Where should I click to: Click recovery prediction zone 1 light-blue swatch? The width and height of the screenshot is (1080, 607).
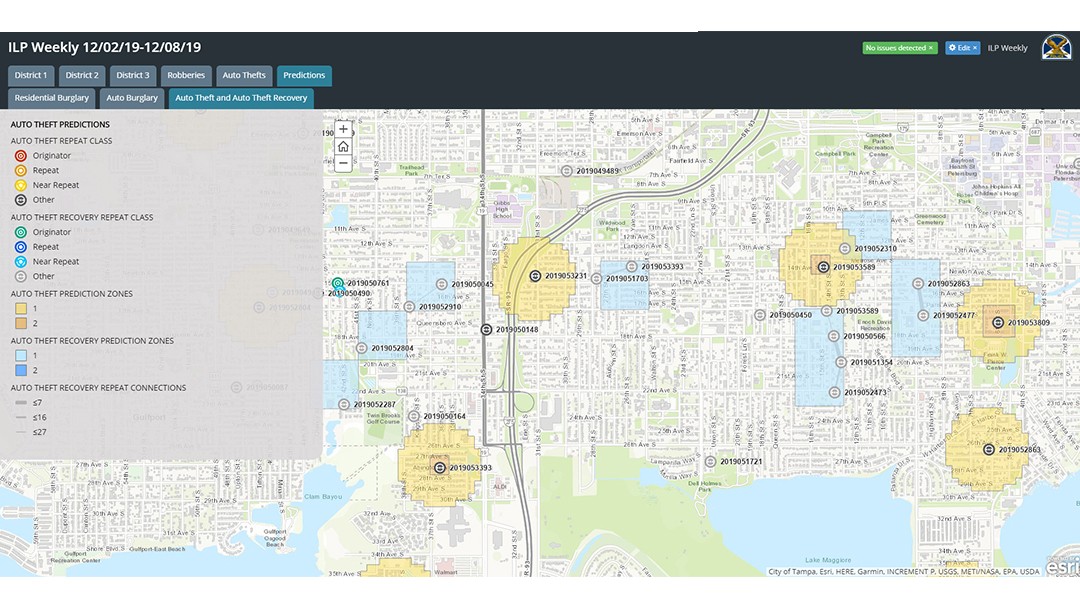tap(21, 356)
